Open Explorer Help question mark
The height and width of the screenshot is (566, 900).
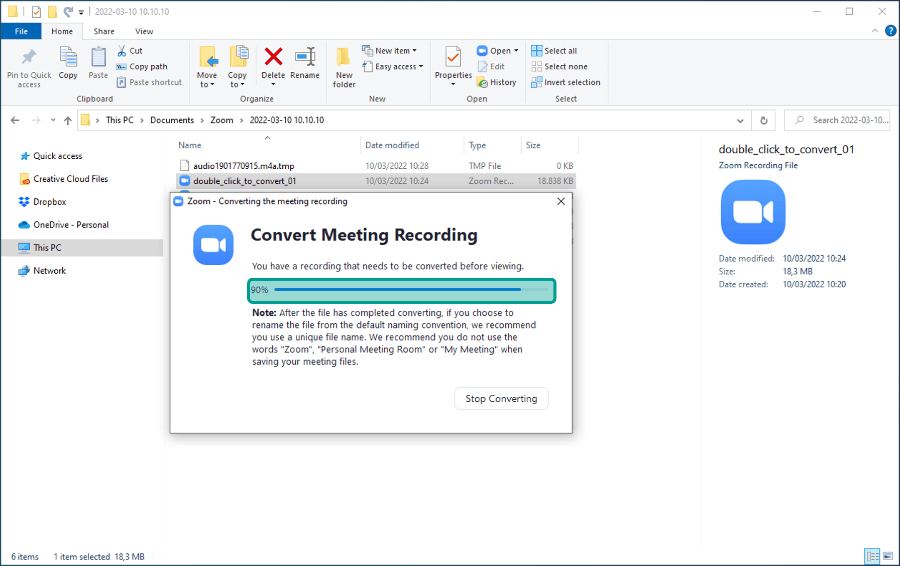coord(890,31)
